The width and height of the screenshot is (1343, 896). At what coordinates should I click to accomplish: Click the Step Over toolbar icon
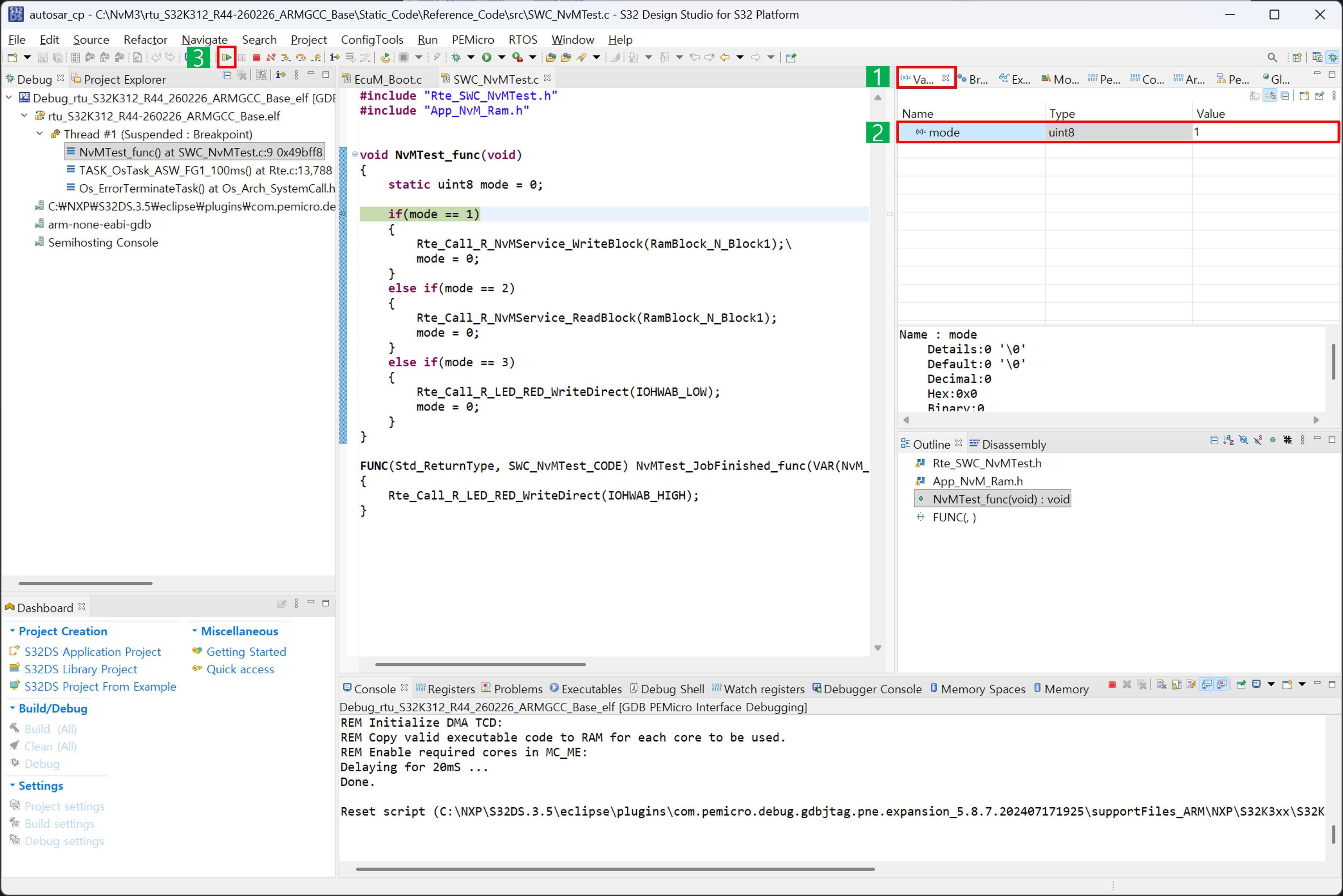[x=301, y=57]
